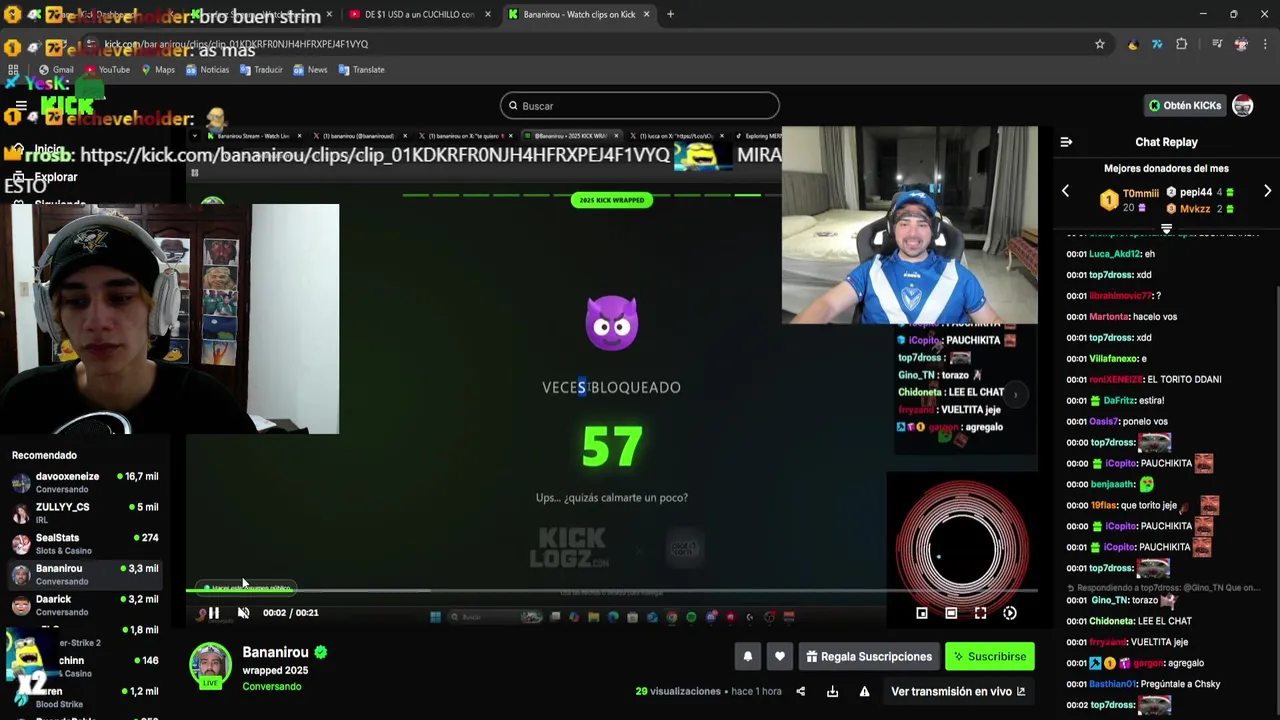The height and width of the screenshot is (720, 1280).
Task: Open Ver transmisión en vivo link
Action: 958,691
